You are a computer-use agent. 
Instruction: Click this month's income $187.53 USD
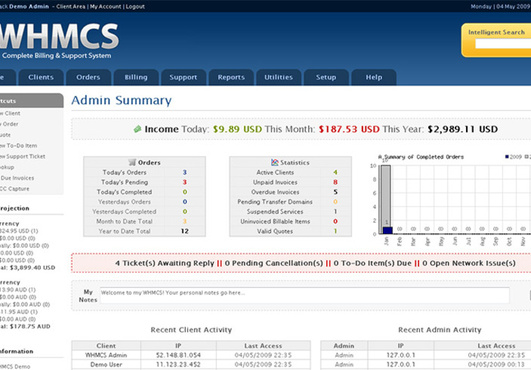click(349, 129)
